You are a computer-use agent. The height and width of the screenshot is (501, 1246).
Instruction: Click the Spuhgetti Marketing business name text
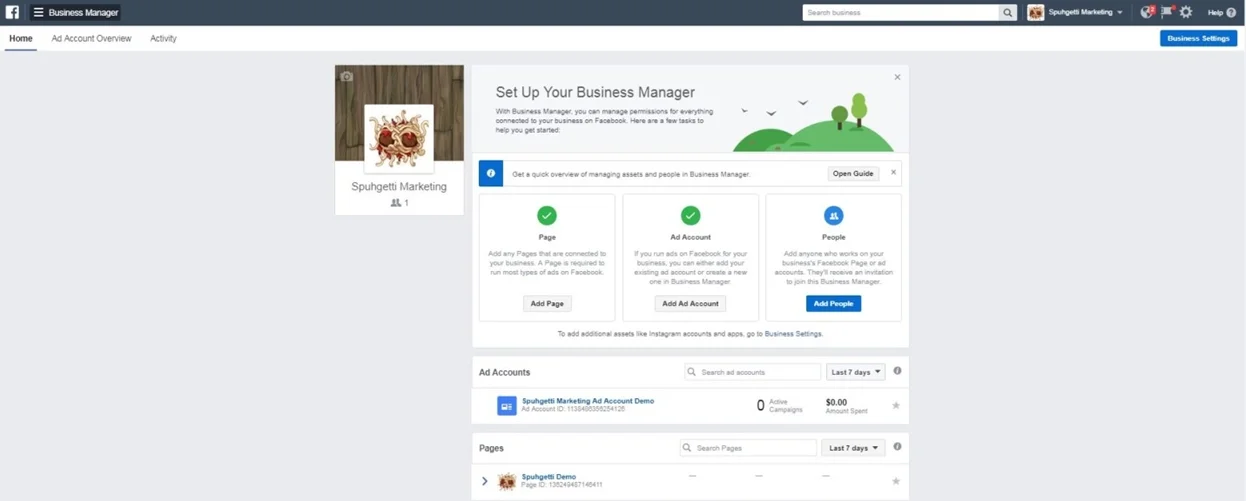click(x=399, y=187)
